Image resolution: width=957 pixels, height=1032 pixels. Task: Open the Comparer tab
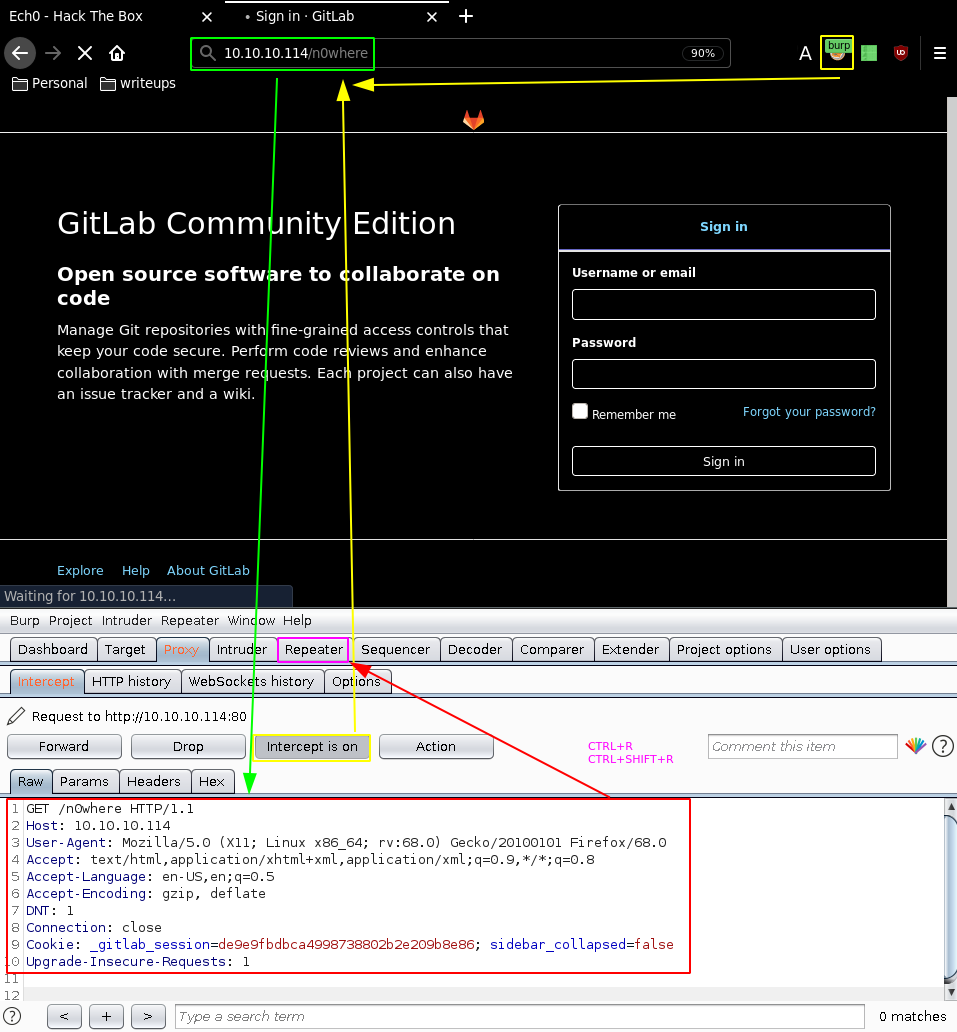552,650
